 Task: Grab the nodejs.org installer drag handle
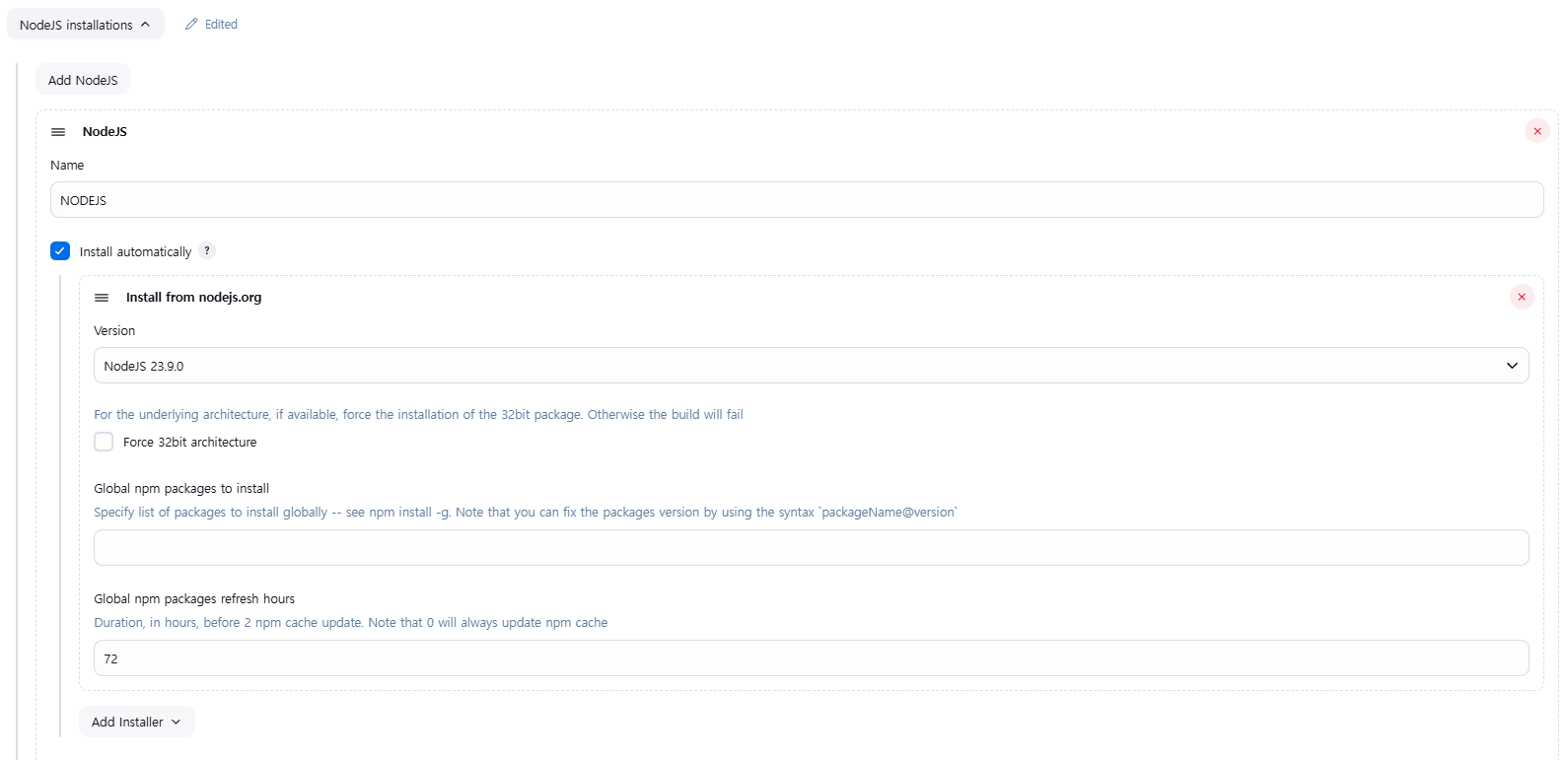[102, 298]
